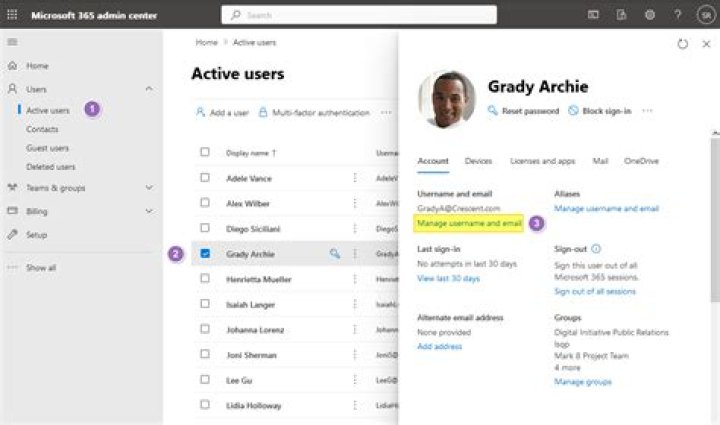This screenshot has width=720, height=425.
Task: Switch to the OneDrive tab
Action: 641,161
